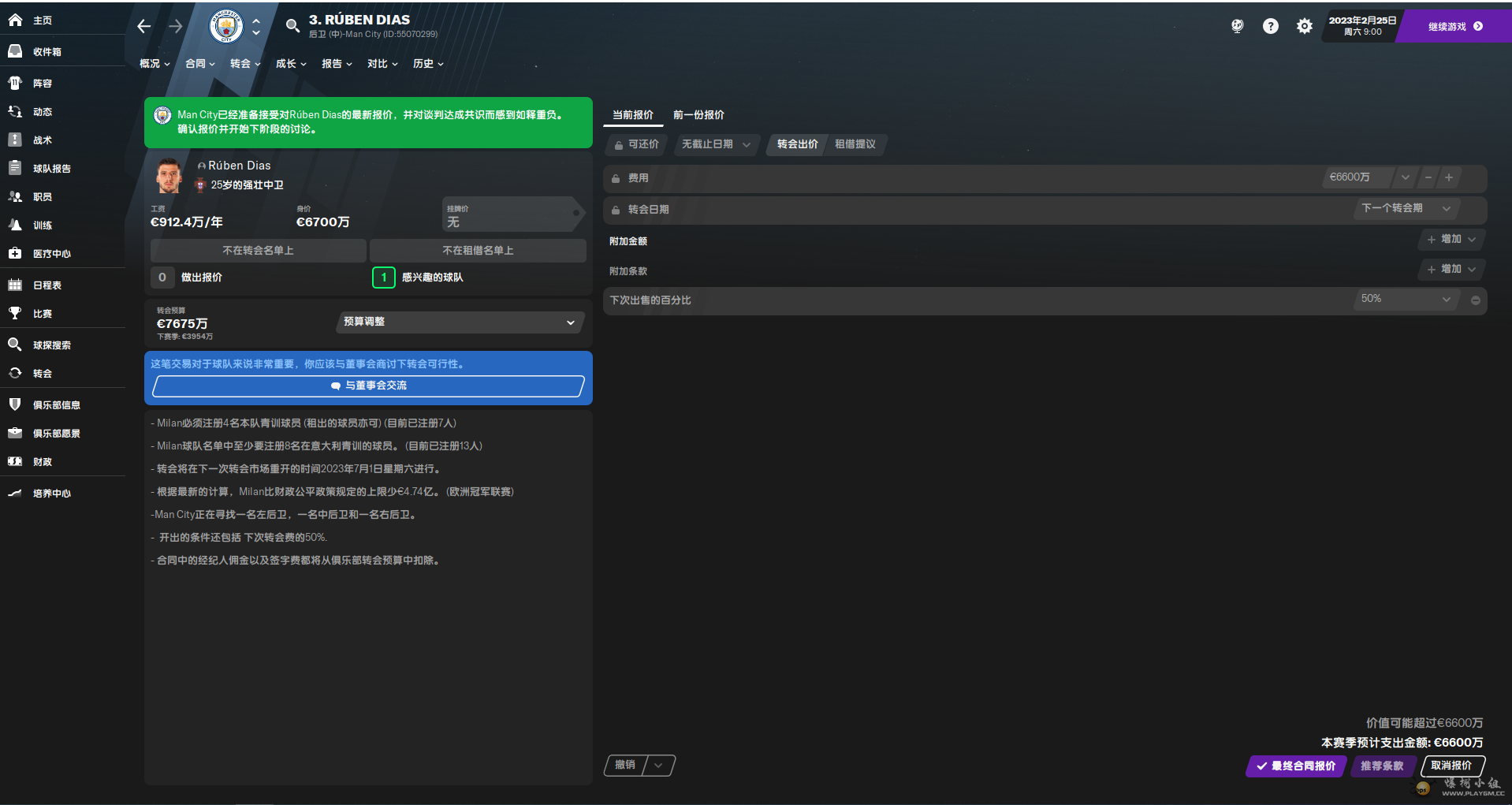
Task: Open the inbox icon in sidebar
Action: coord(15,51)
